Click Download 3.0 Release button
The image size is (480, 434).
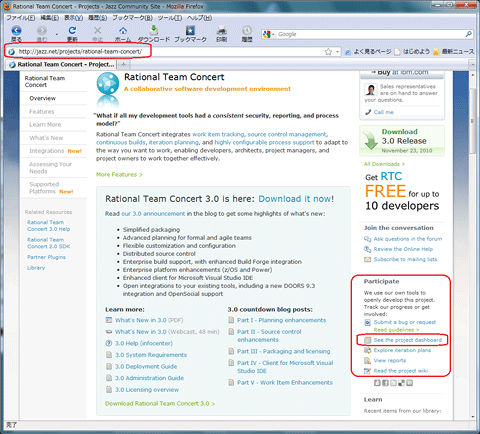402,140
